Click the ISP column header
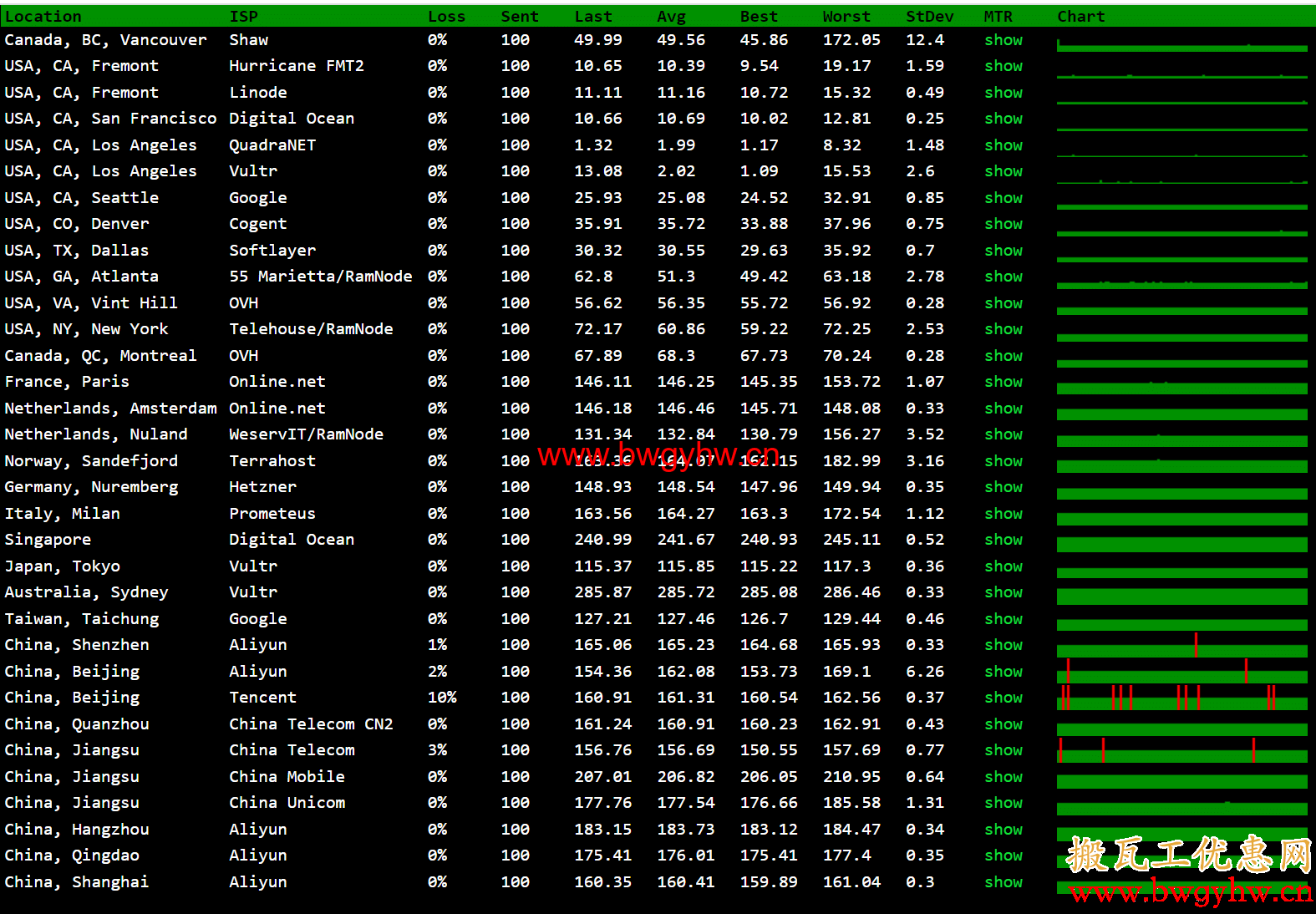 click(x=244, y=17)
